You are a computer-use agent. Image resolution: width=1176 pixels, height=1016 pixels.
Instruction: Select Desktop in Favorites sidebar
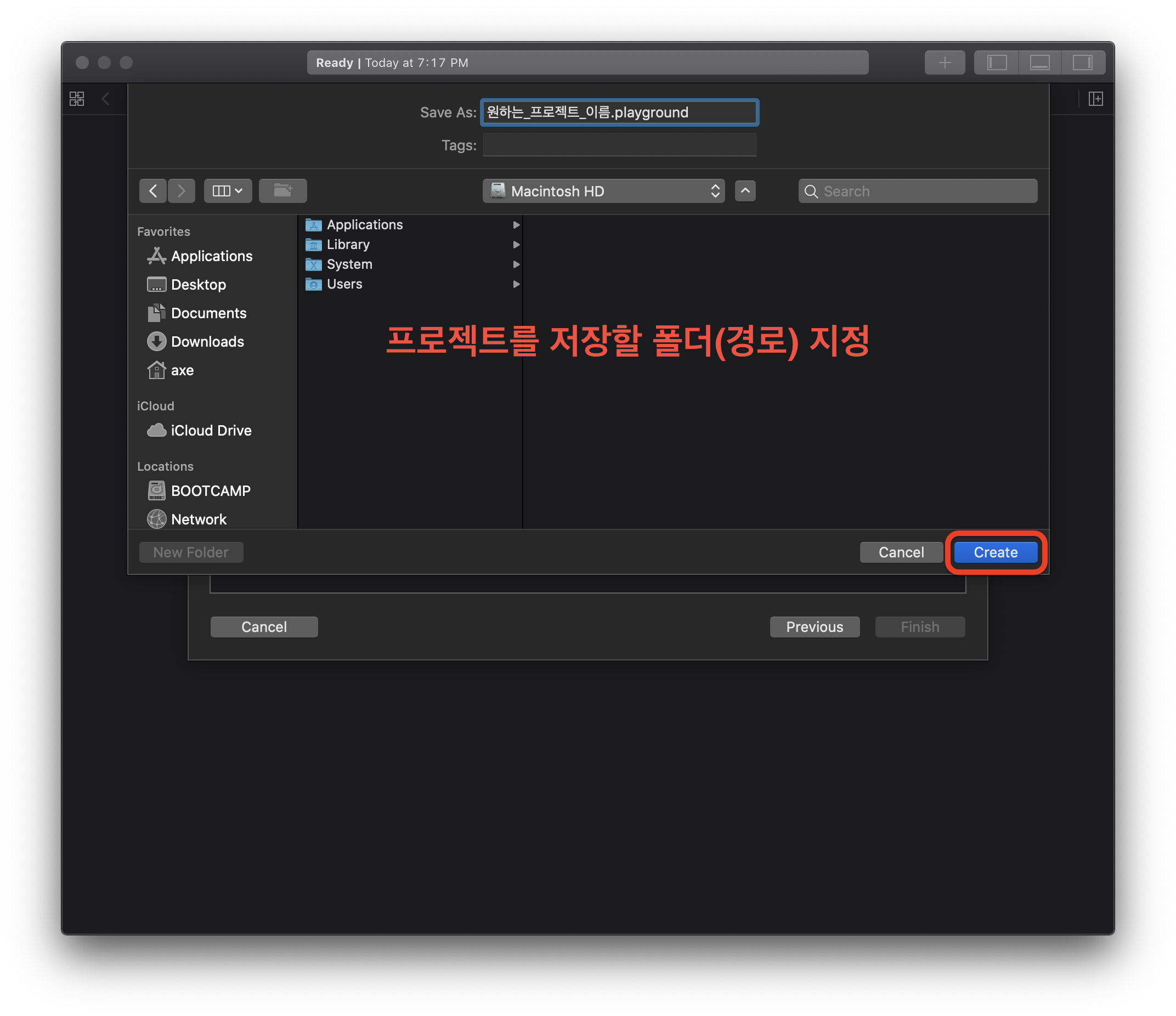198,284
